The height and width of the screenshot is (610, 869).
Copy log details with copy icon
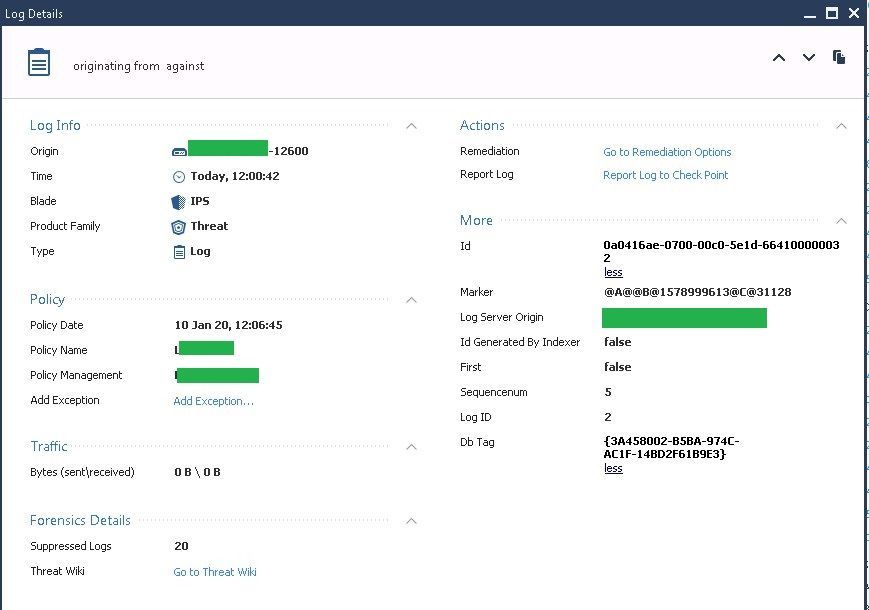point(839,58)
